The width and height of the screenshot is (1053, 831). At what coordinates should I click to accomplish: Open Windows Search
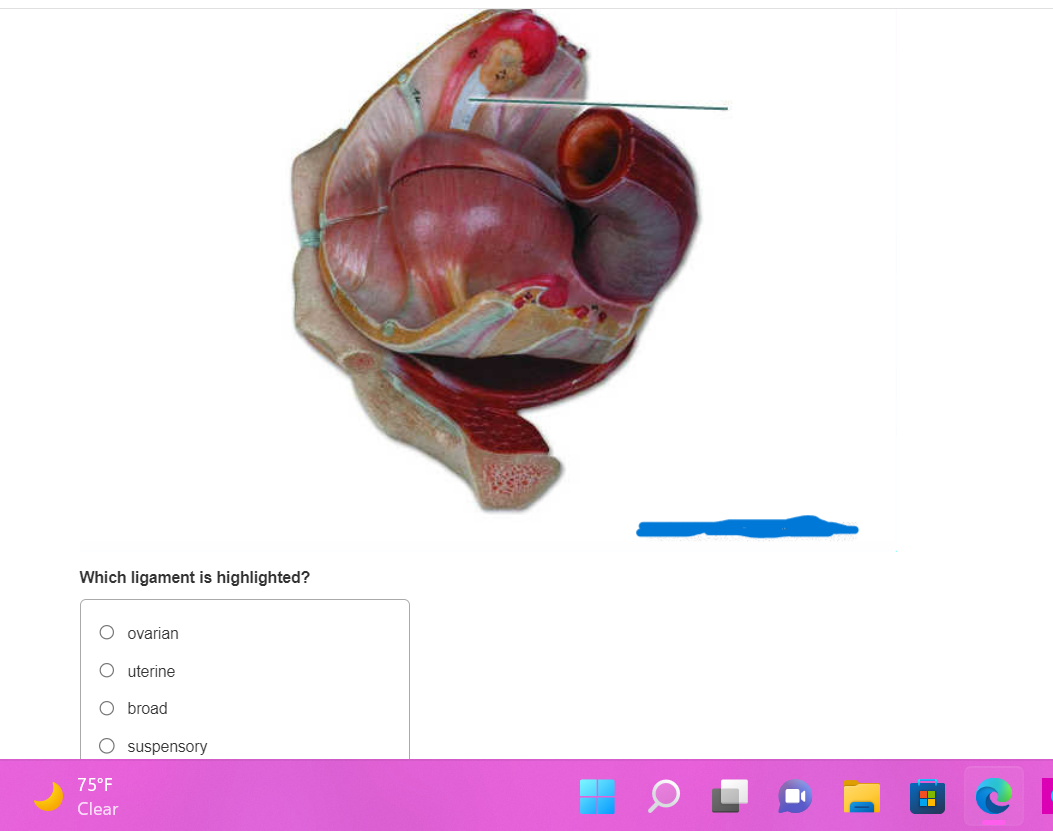662,797
